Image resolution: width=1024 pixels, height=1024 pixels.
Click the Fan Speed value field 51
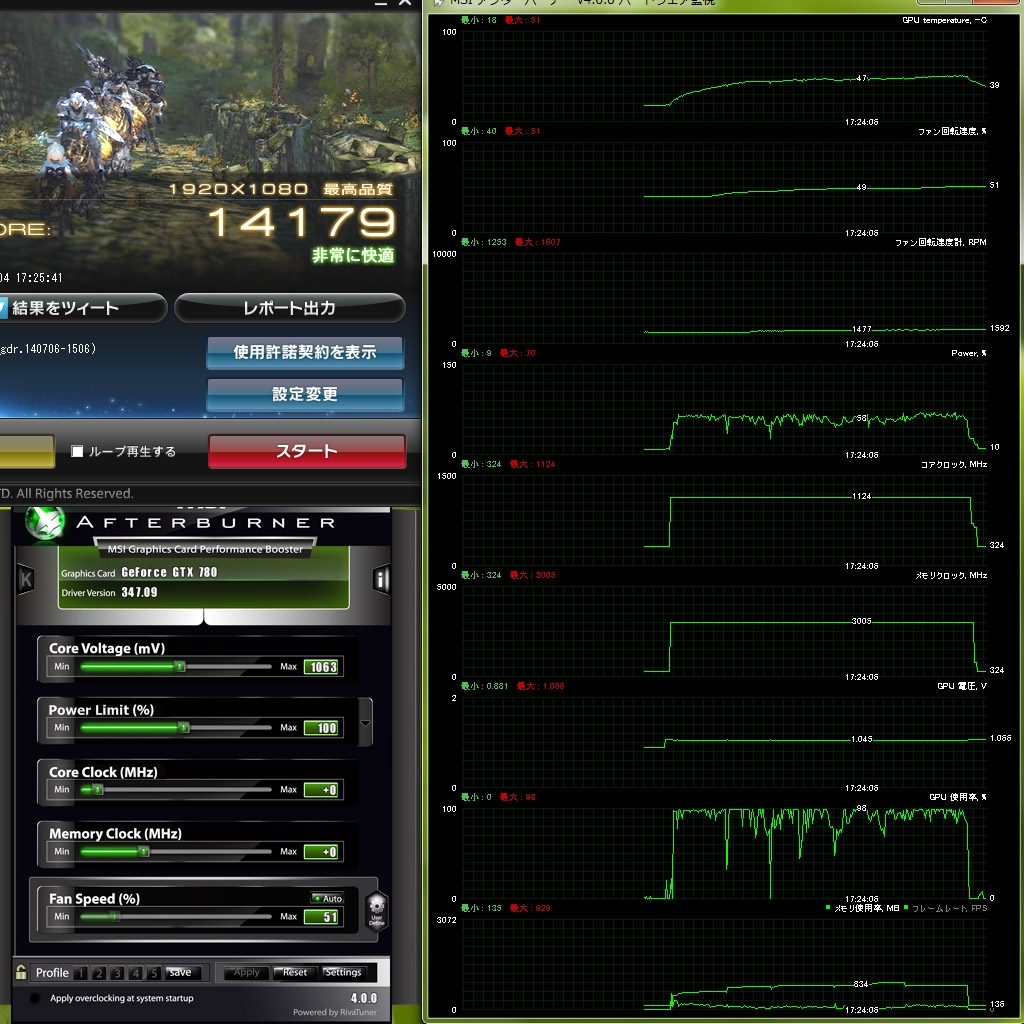[x=321, y=917]
